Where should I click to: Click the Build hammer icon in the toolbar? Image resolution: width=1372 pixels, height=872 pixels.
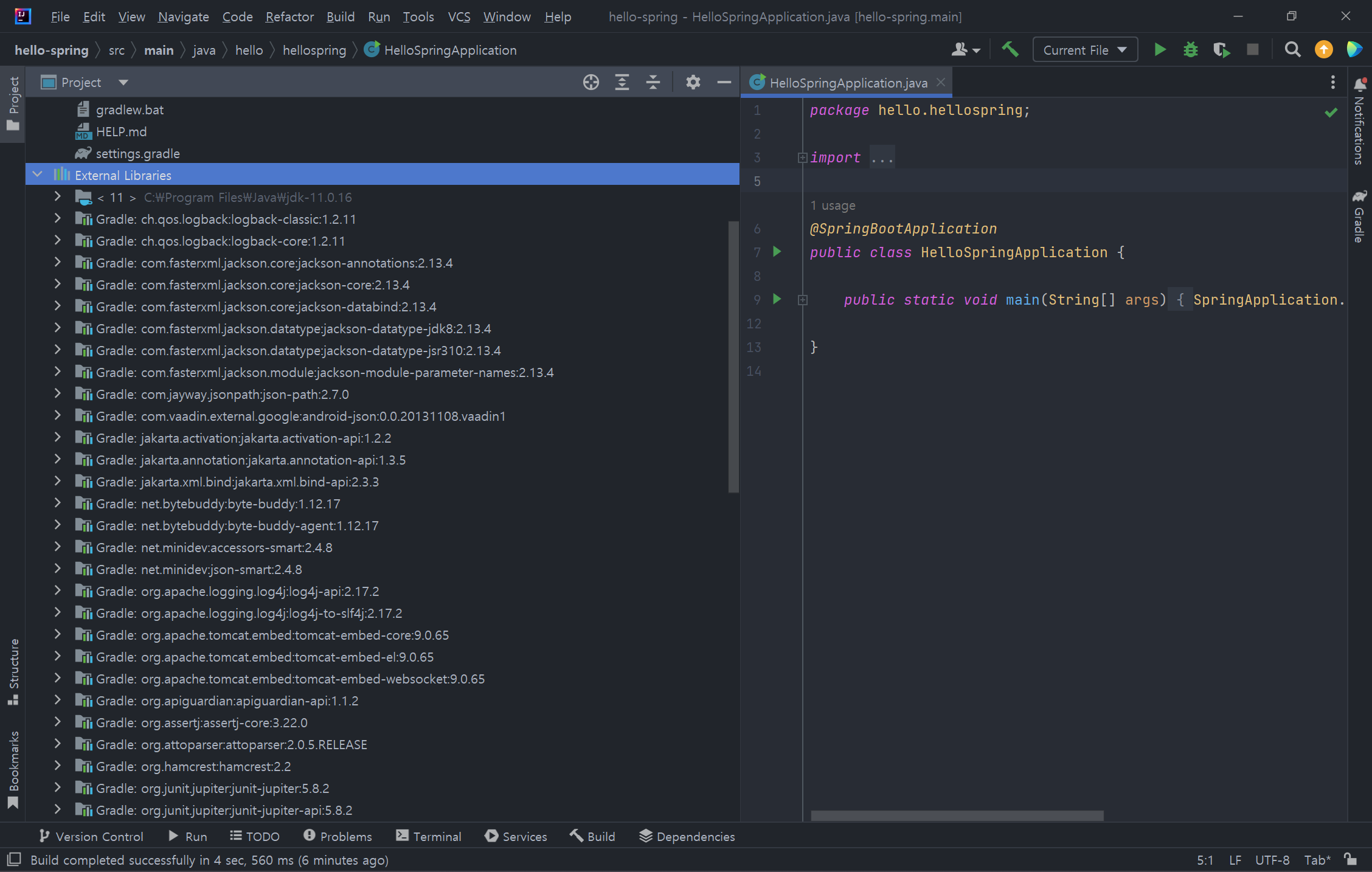coord(1010,49)
